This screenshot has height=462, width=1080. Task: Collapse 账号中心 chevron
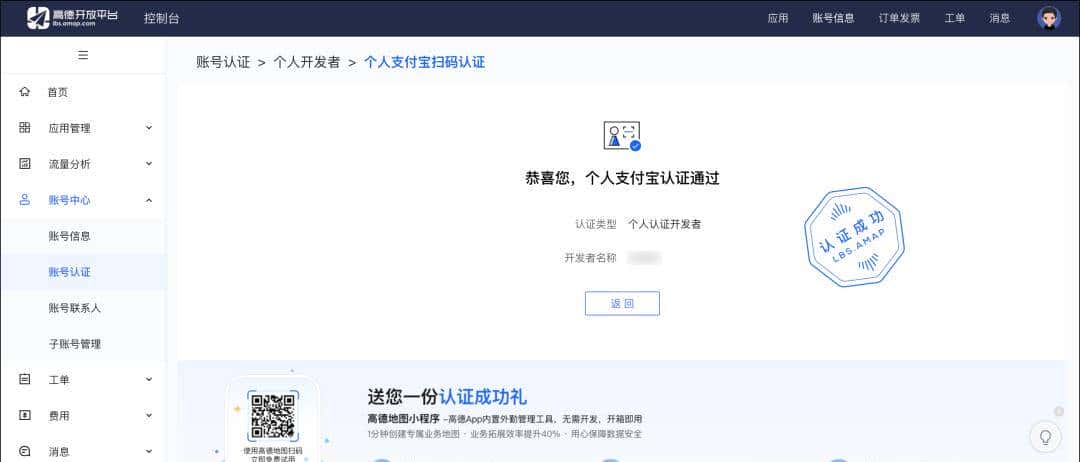point(149,200)
